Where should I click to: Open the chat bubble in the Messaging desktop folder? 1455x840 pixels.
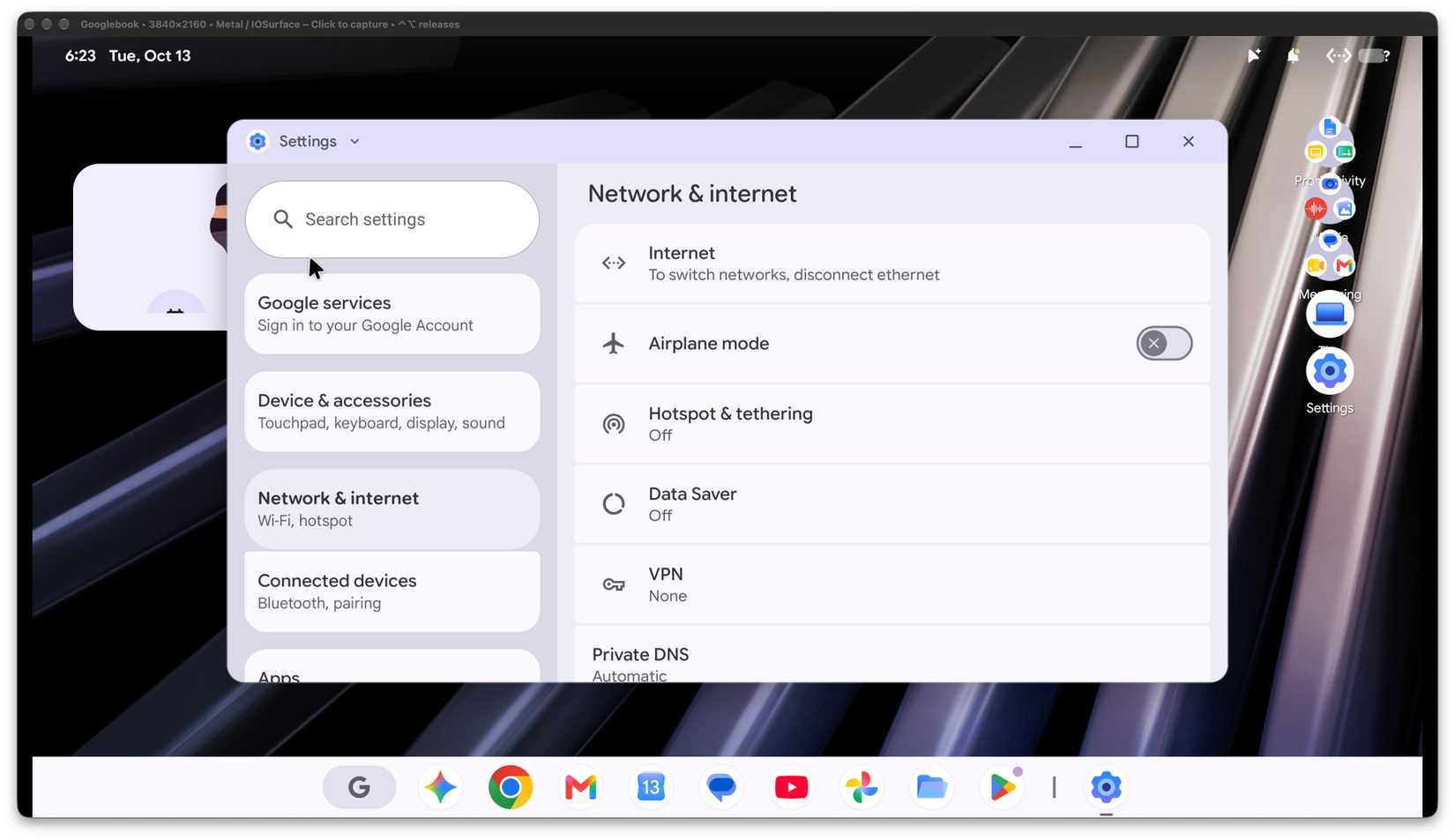tap(1330, 241)
